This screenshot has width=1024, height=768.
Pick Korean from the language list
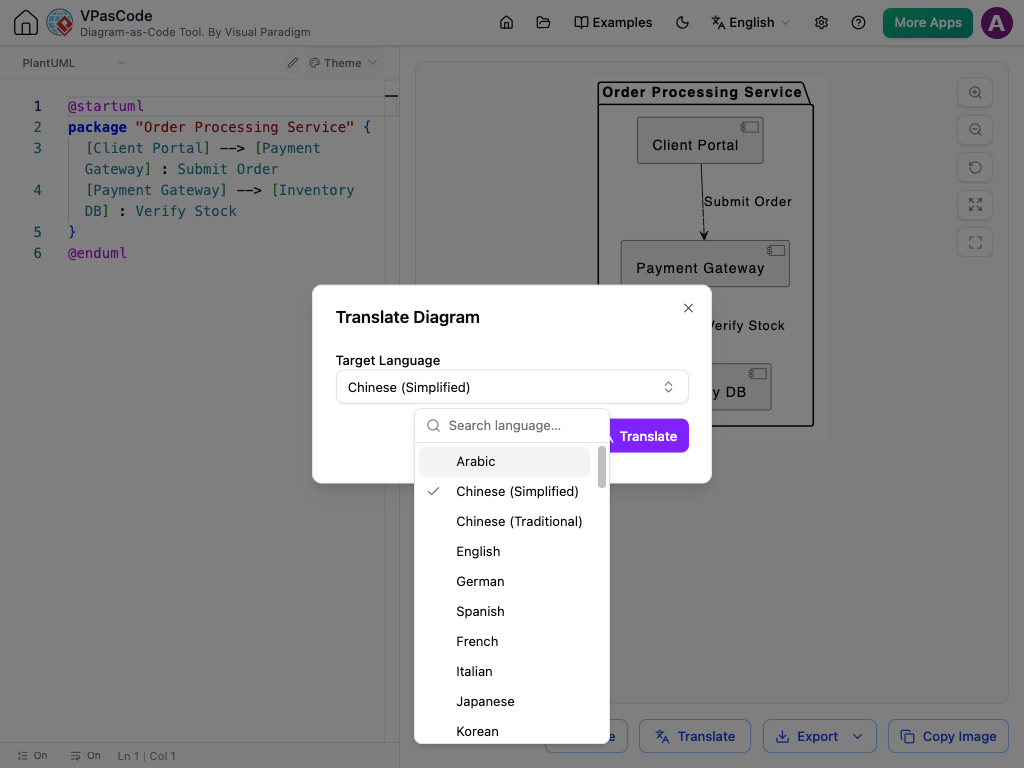click(x=504, y=731)
